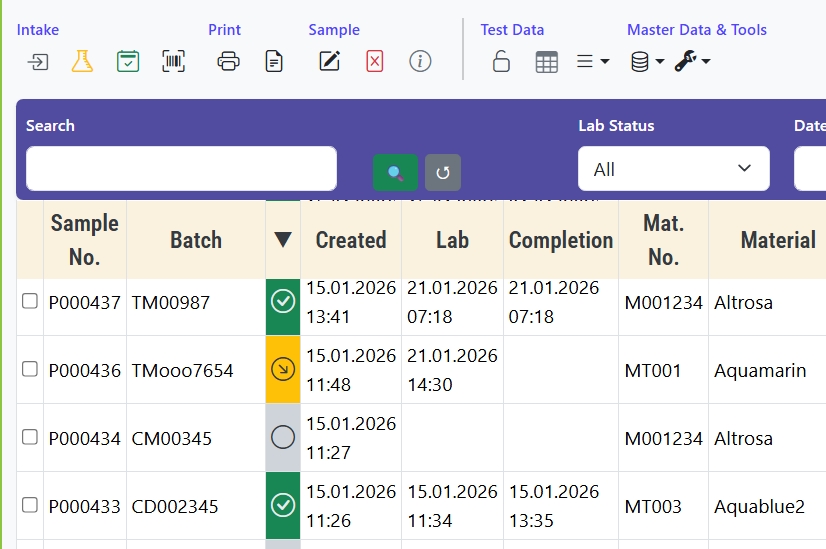Image resolution: width=826 pixels, height=549 pixels.
Task: Click the barcode scan icon
Action: [x=173, y=61]
